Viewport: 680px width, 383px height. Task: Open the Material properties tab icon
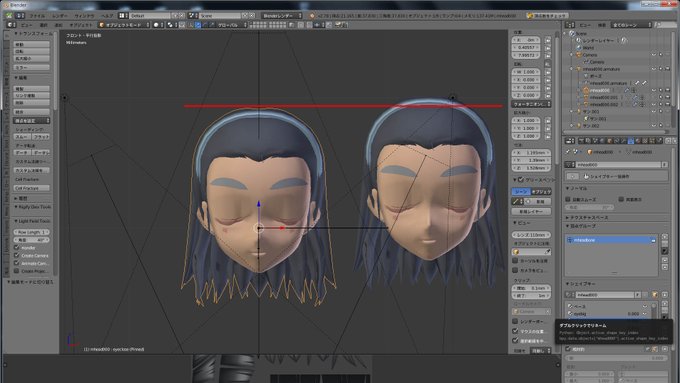[x=638, y=141]
